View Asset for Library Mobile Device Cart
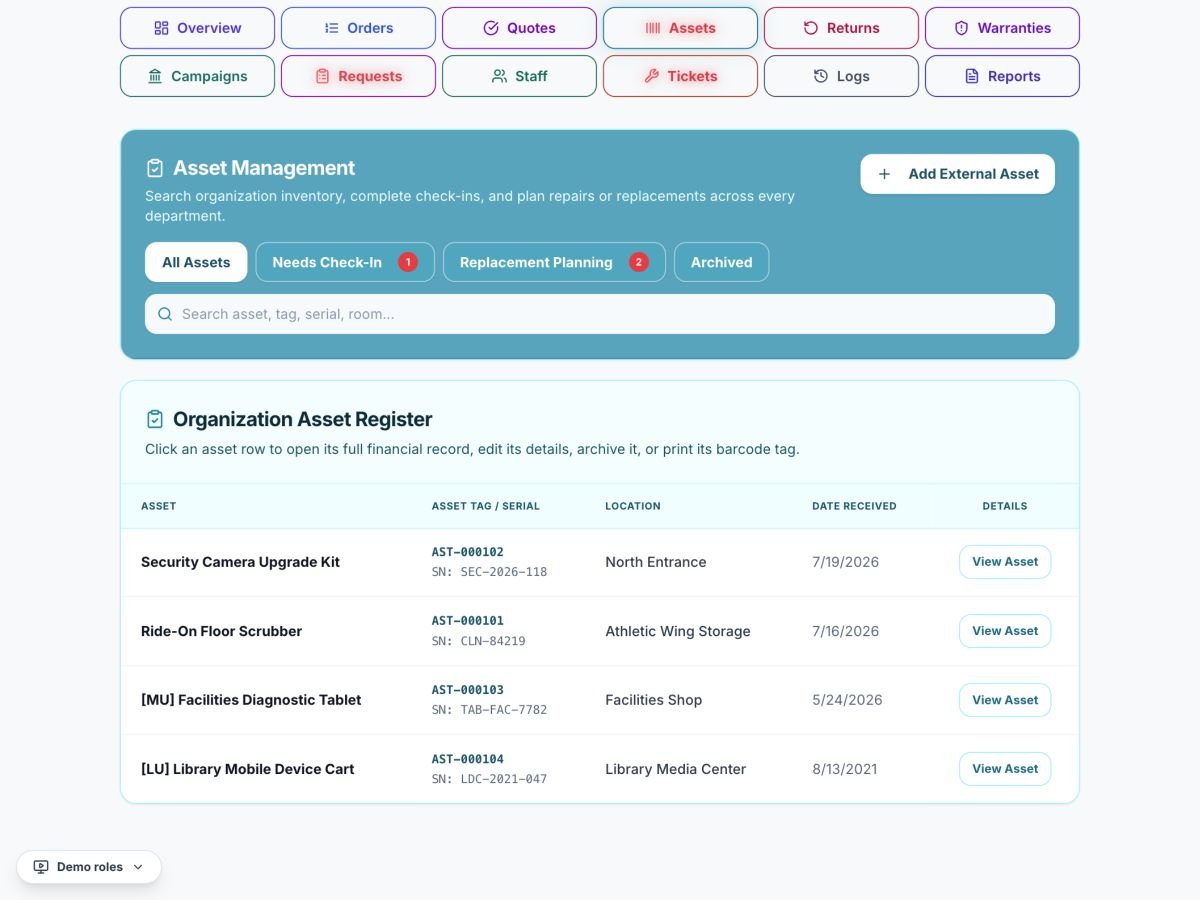 pyautogui.click(x=1005, y=769)
